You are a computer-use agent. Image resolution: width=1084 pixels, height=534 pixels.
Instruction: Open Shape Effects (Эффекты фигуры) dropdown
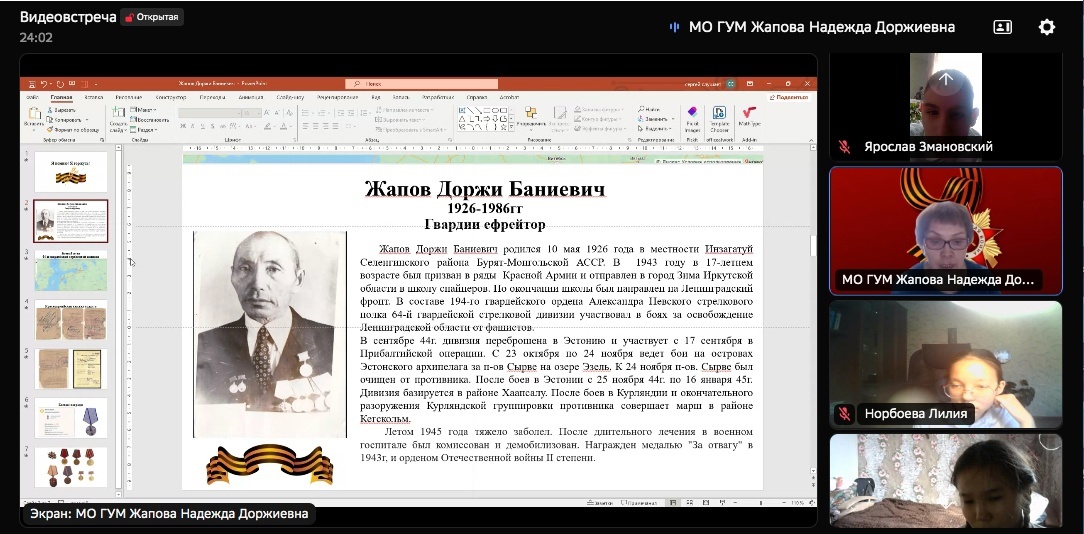600,129
